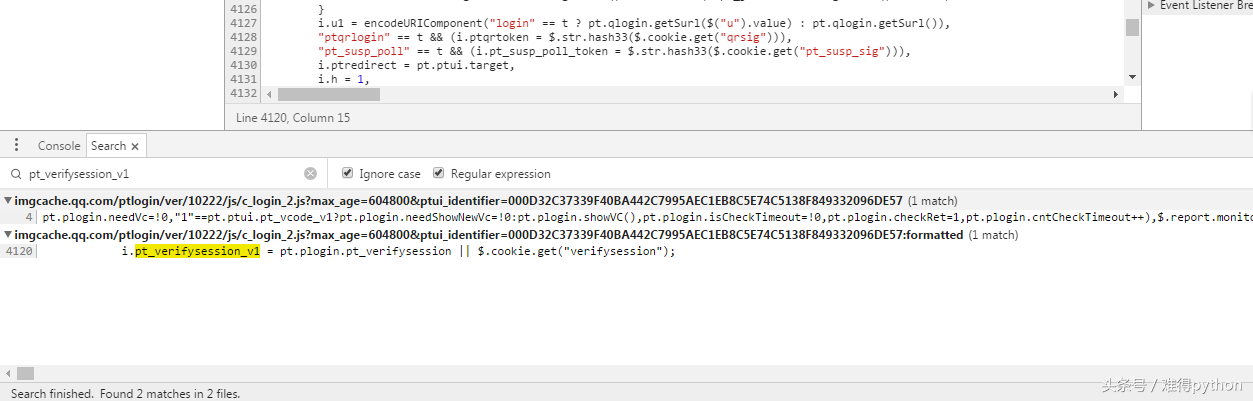Collapse the formatted c_login_2.js result group

8,235
